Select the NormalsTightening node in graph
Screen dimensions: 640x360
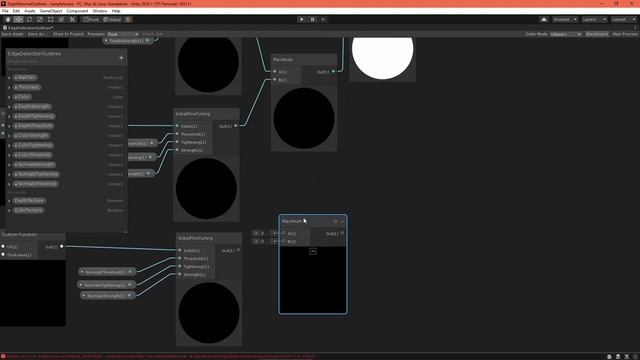pyautogui.click(x=106, y=285)
